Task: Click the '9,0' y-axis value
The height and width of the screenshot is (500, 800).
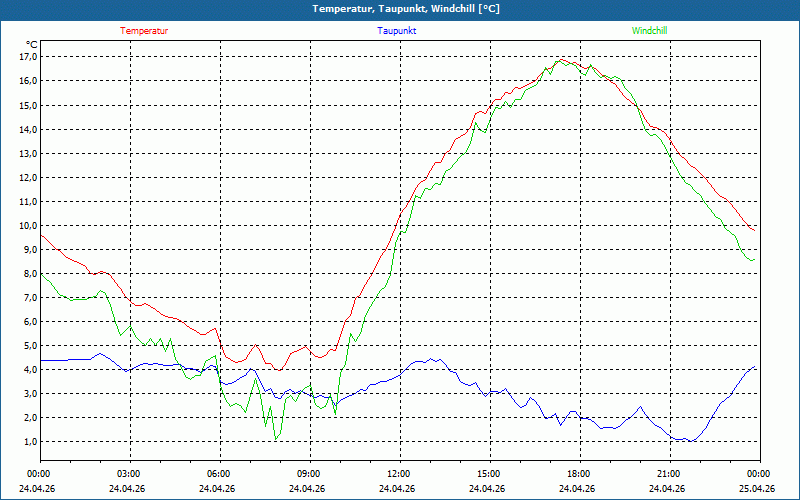Action: pyautogui.click(x=31, y=249)
